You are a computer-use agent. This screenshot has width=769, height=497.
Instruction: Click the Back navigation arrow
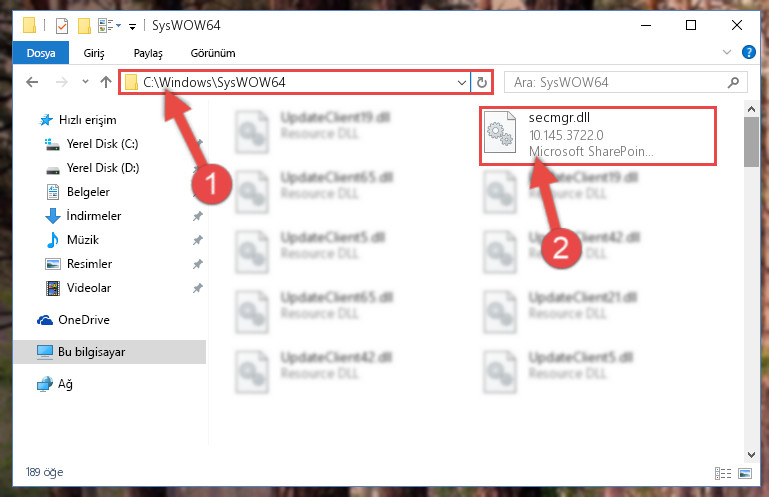(x=32, y=82)
